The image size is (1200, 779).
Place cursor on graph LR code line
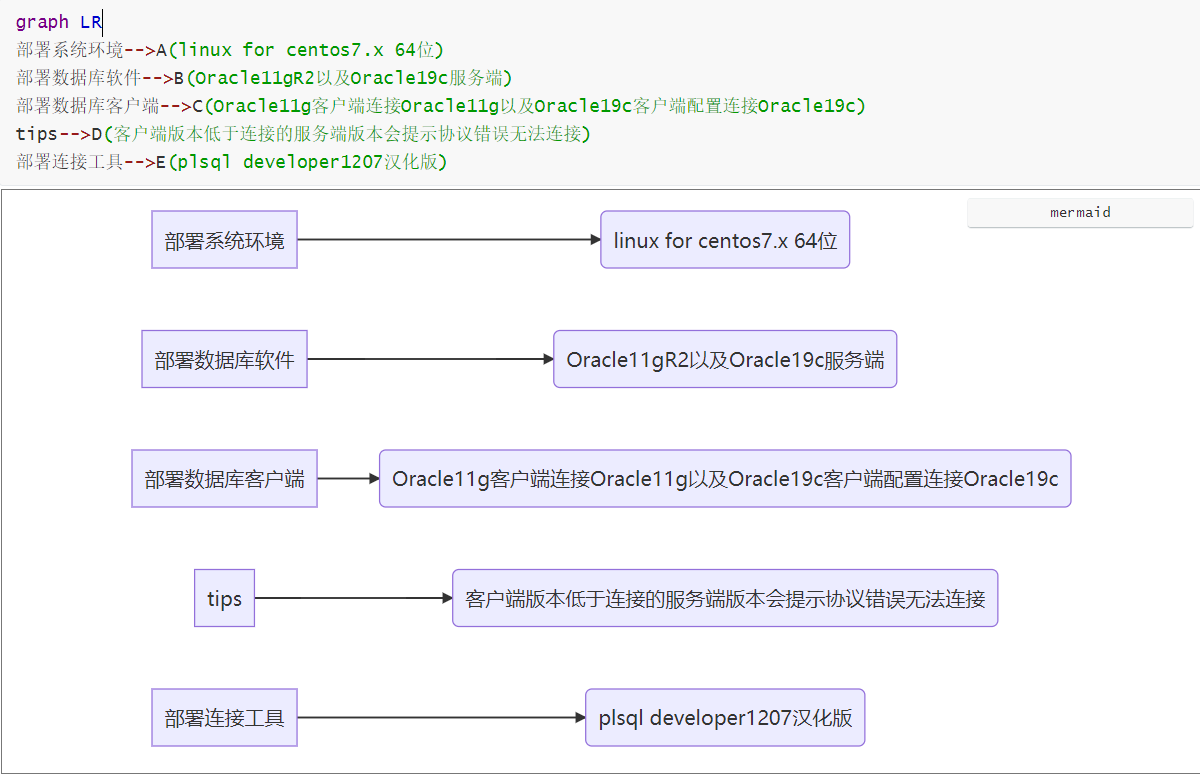[x=59, y=21]
